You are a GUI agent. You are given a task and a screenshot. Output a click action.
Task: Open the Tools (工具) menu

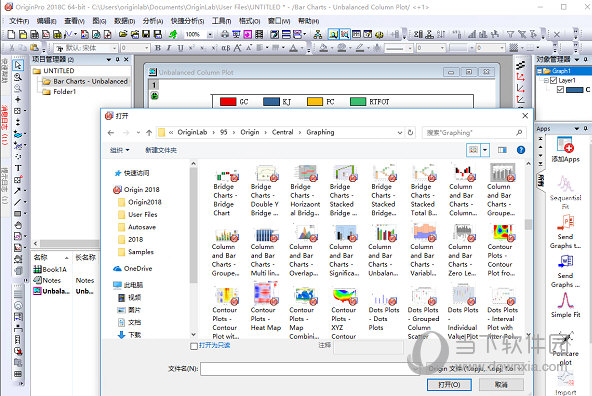[x=221, y=21]
